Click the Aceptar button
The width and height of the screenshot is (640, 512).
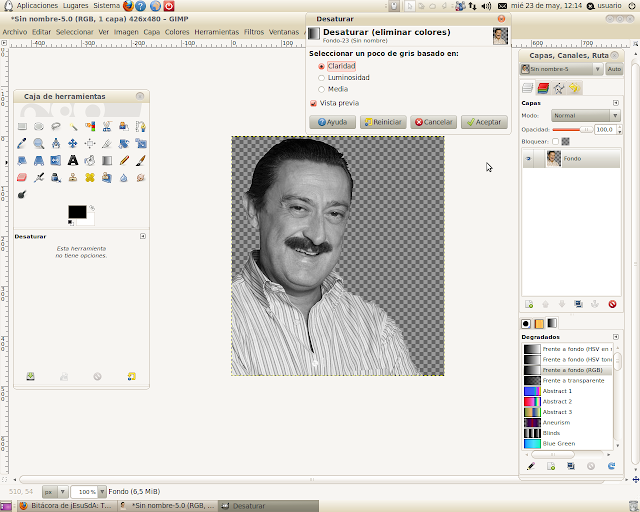pos(483,122)
